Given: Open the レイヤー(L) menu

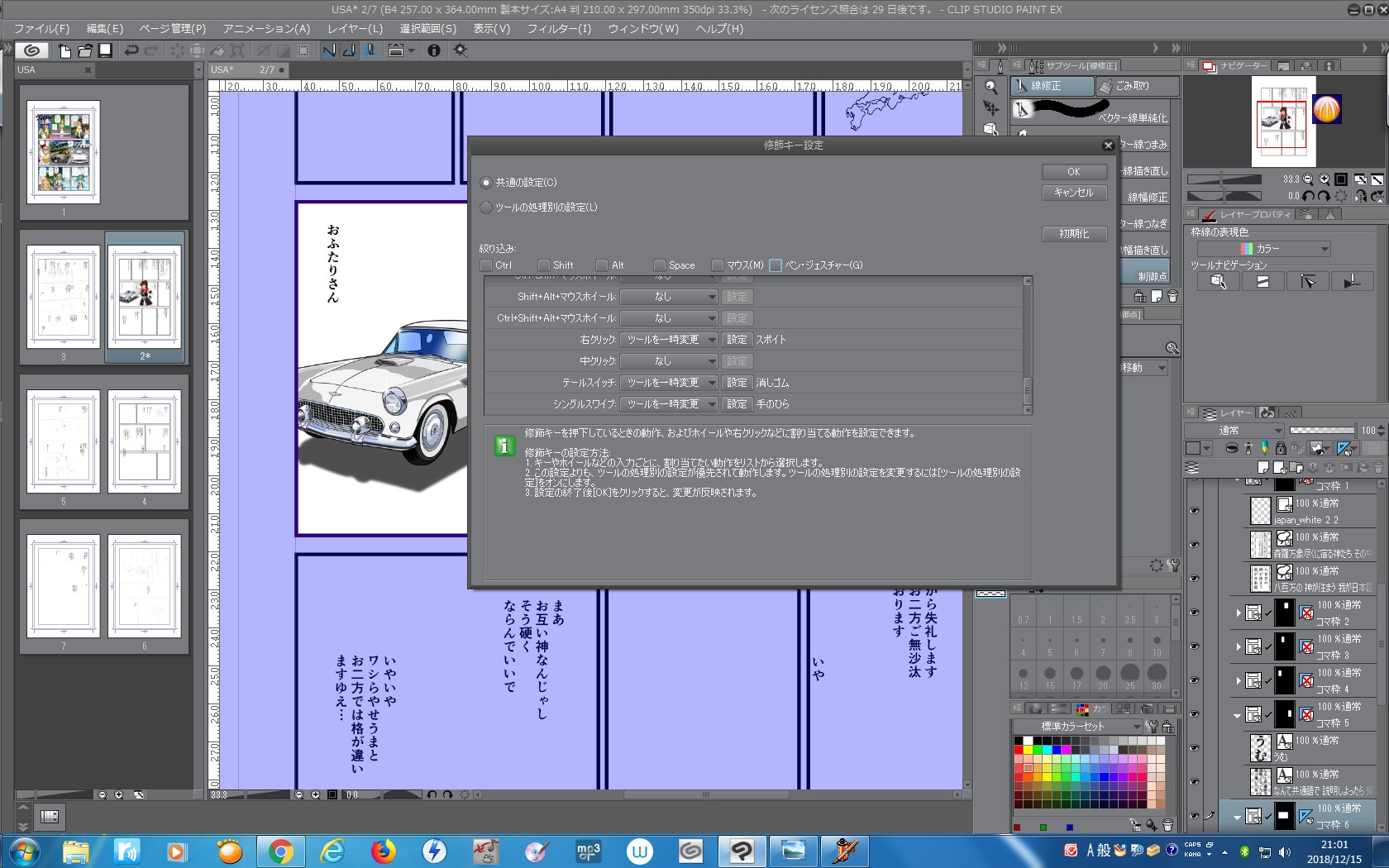Looking at the screenshot, I should pyautogui.click(x=355, y=28).
